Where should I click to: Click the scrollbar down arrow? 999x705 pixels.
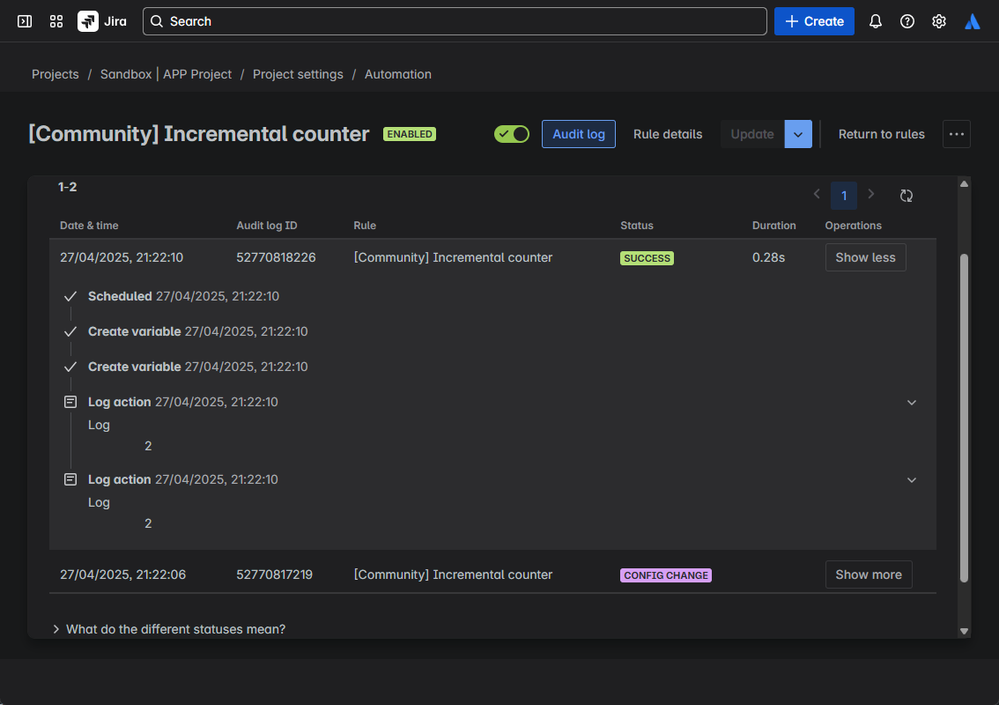[x=964, y=631]
